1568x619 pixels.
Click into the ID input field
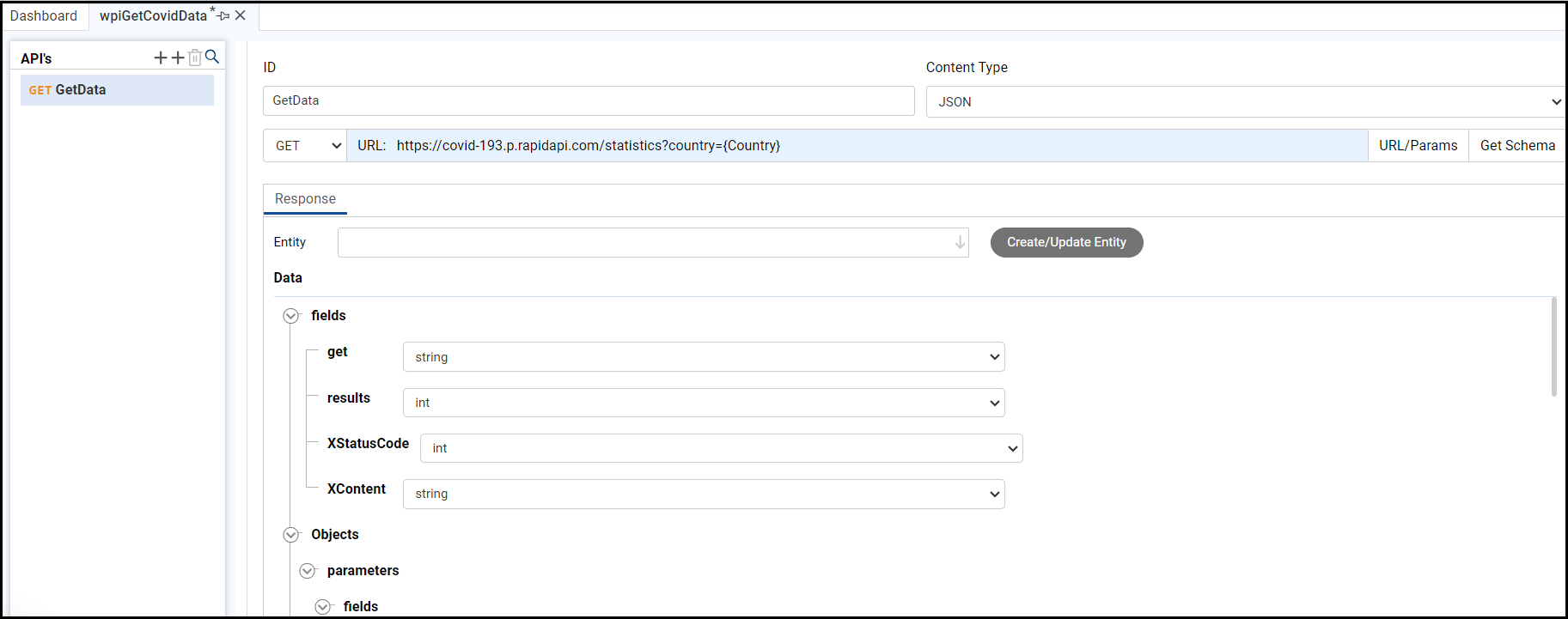[589, 100]
